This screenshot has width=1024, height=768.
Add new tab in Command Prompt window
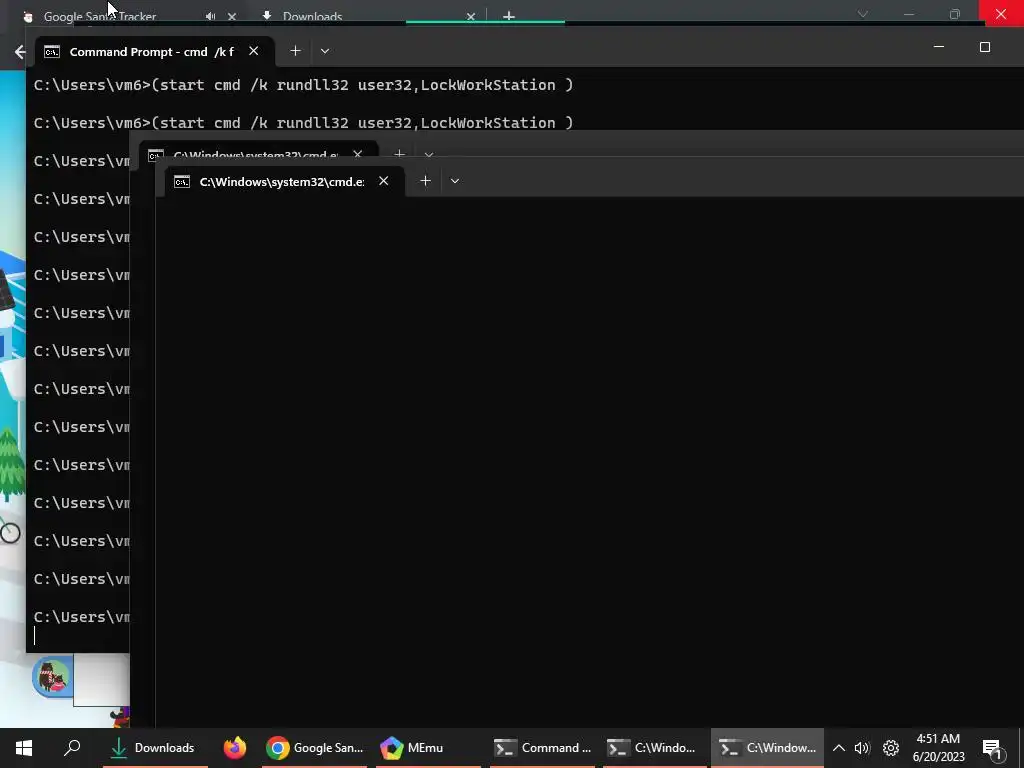coord(295,51)
